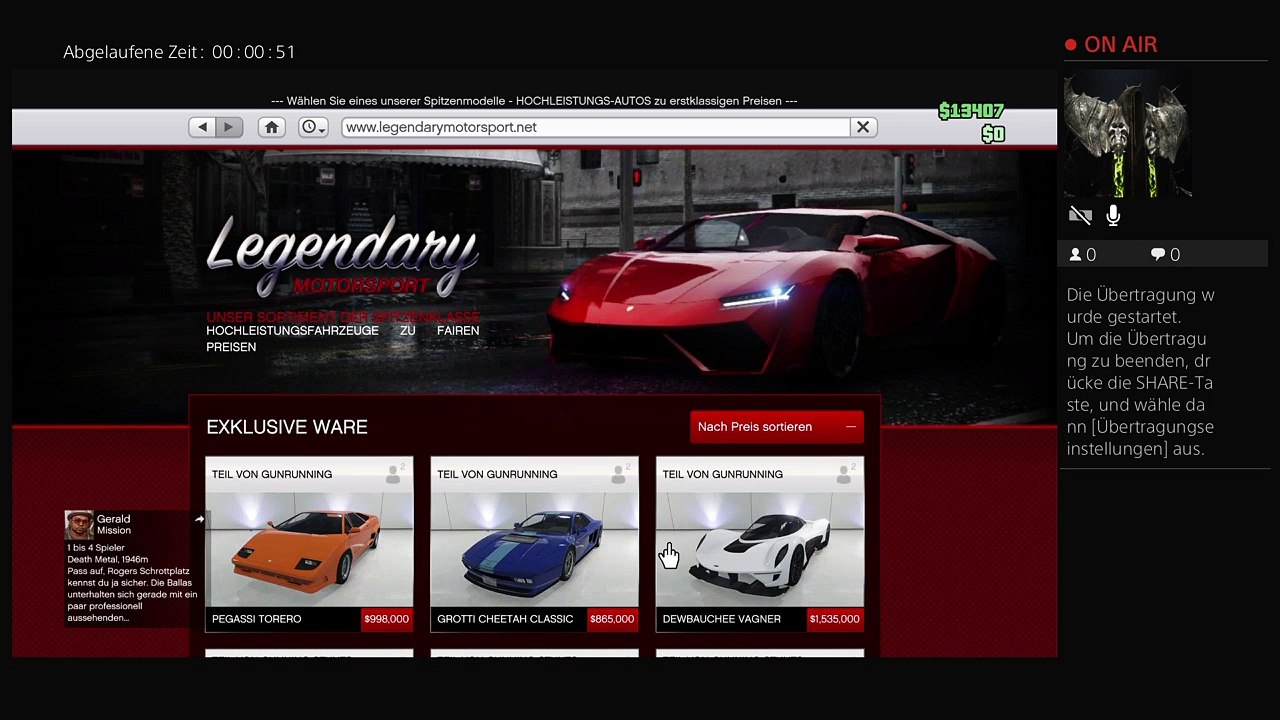Click the seat count icon on Pegassi Torero card
Image resolution: width=1280 pixels, height=720 pixels.
point(395,474)
